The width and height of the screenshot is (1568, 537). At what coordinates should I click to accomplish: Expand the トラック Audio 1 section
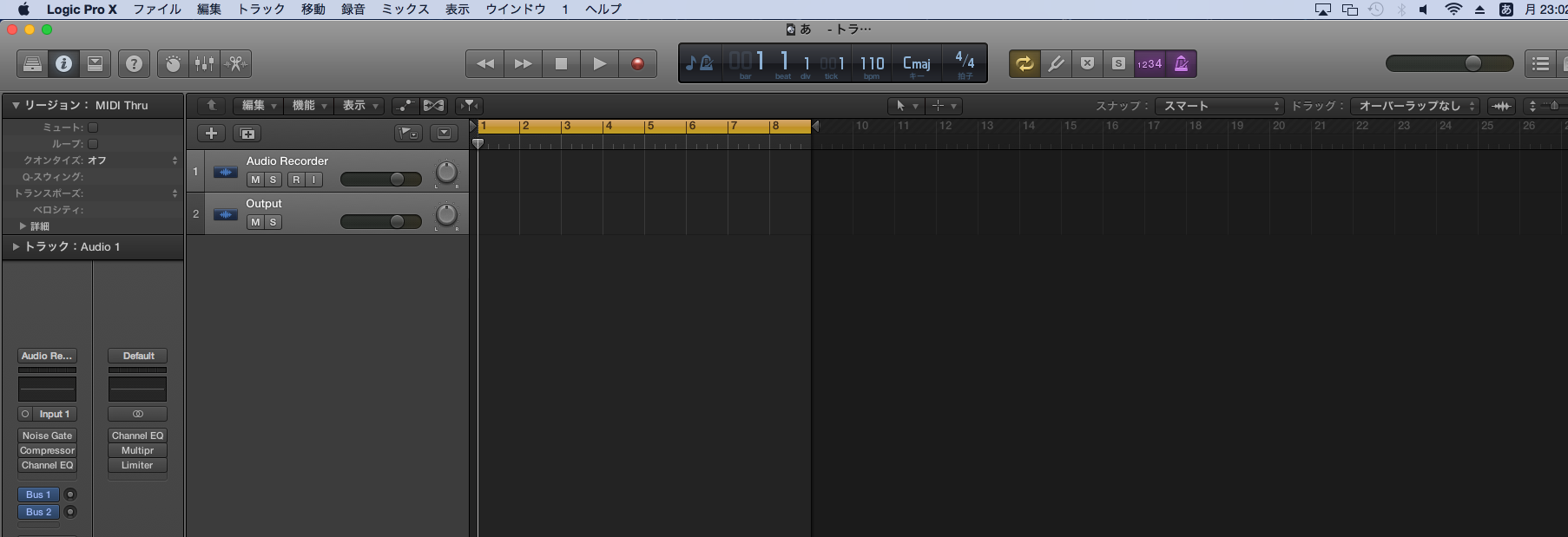(16, 246)
